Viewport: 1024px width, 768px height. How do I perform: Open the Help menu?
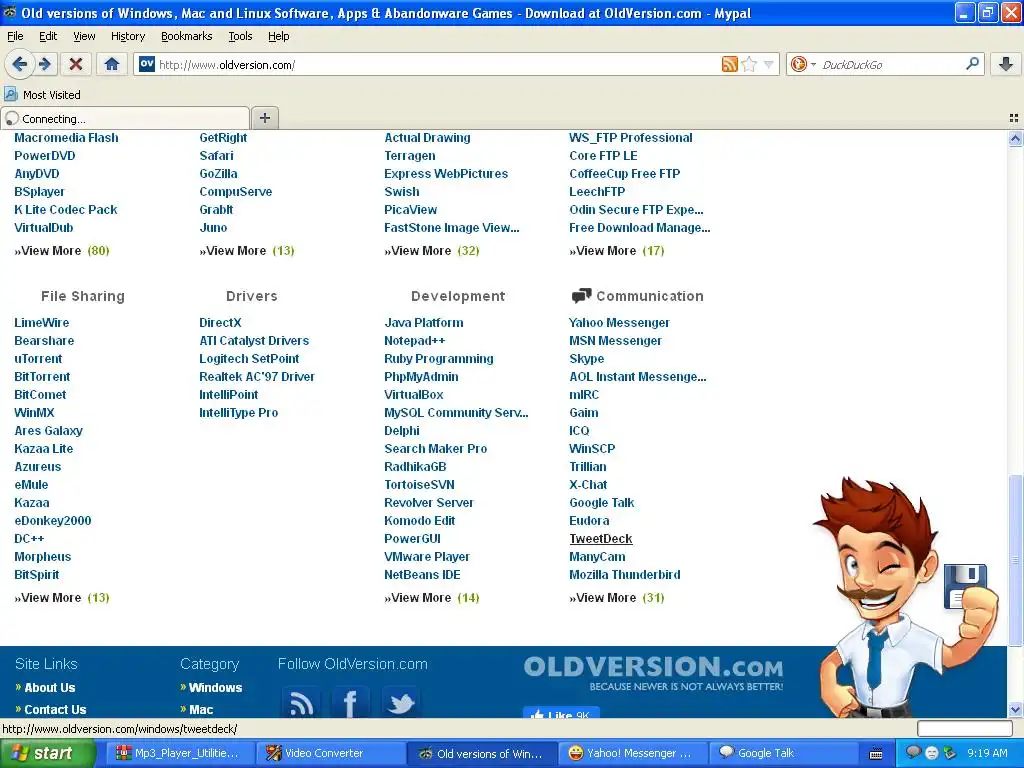pyautogui.click(x=278, y=36)
